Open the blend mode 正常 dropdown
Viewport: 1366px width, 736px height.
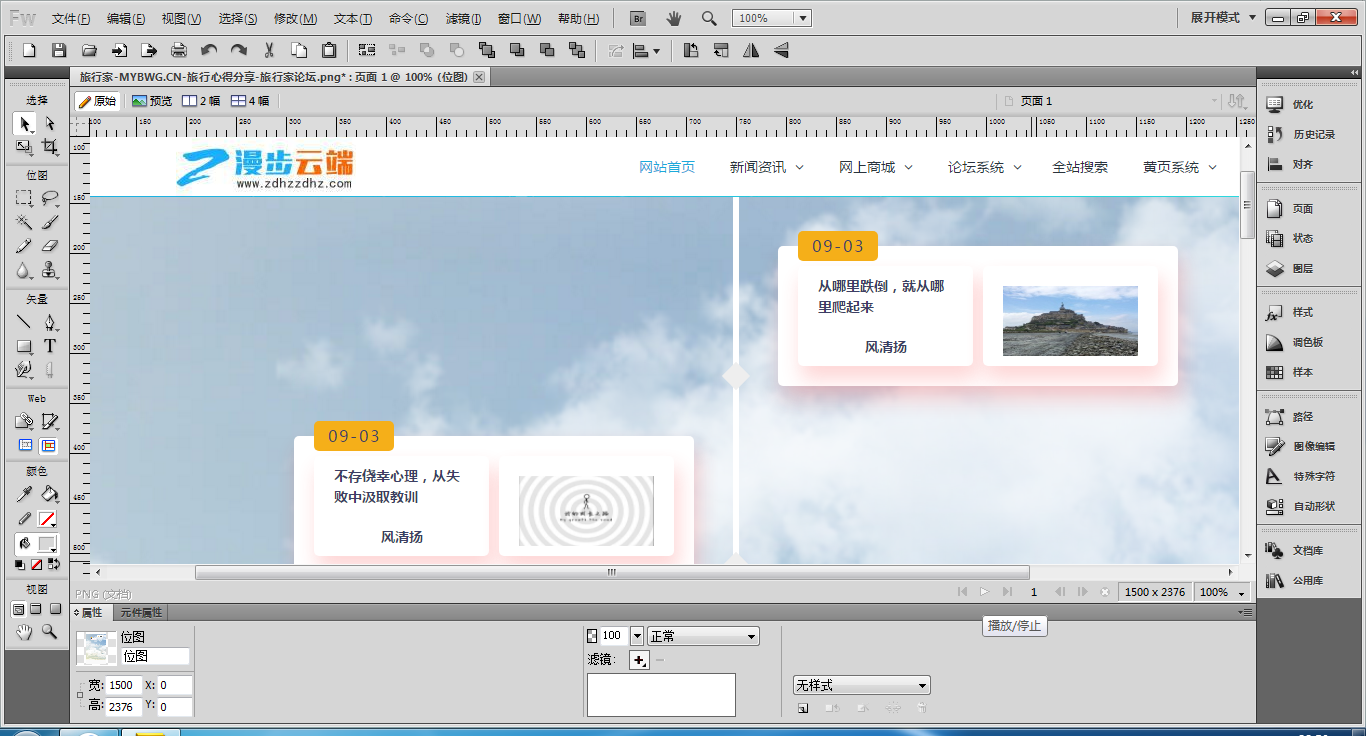(x=703, y=636)
